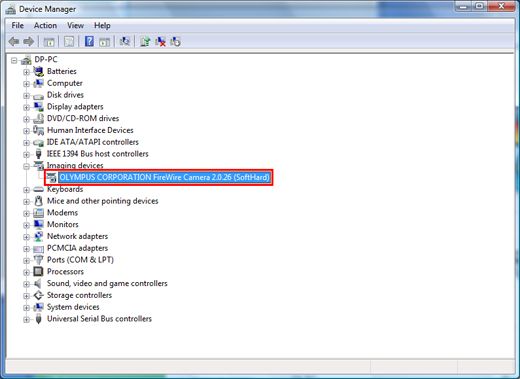Expand the Disk drives node
The image size is (520, 379).
(x=26, y=96)
